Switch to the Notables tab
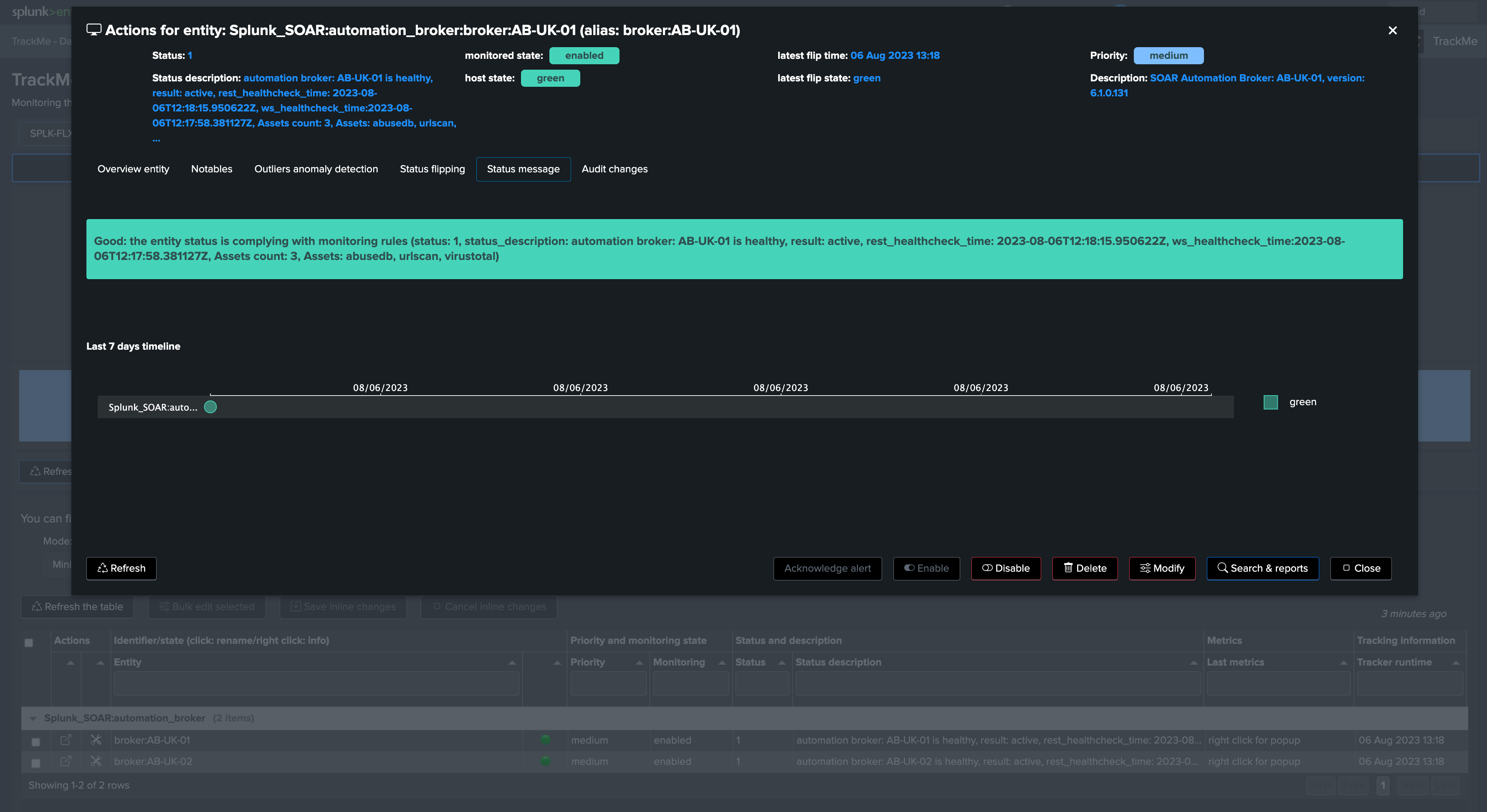This screenshot has height=812, width=1487. click(x=212, y=169)
